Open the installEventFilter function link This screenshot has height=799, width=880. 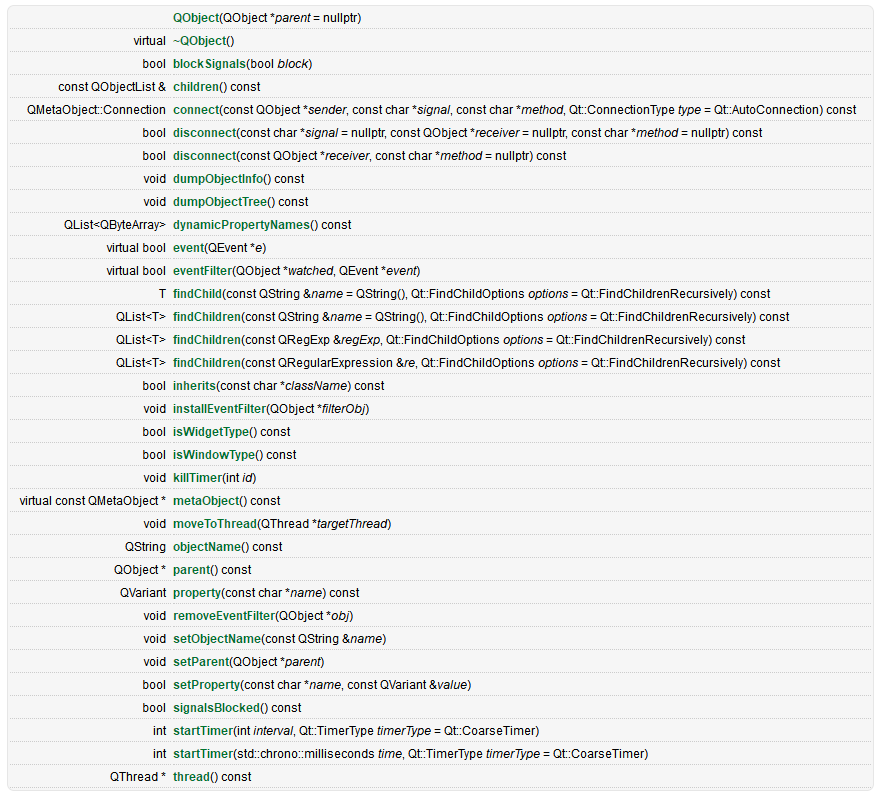click(x=218, y=409)
